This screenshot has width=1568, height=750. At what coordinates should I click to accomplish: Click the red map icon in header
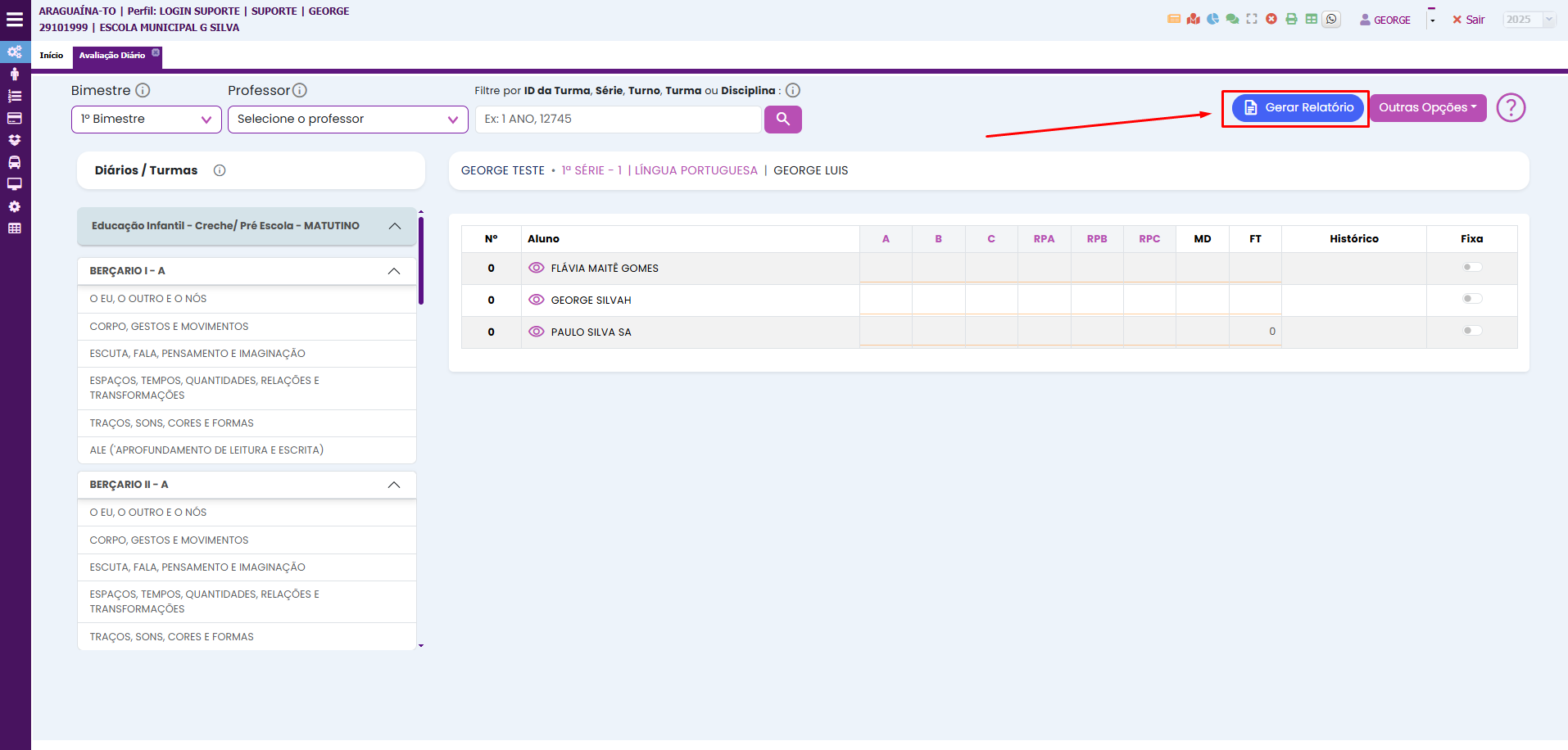(1193, 19)
